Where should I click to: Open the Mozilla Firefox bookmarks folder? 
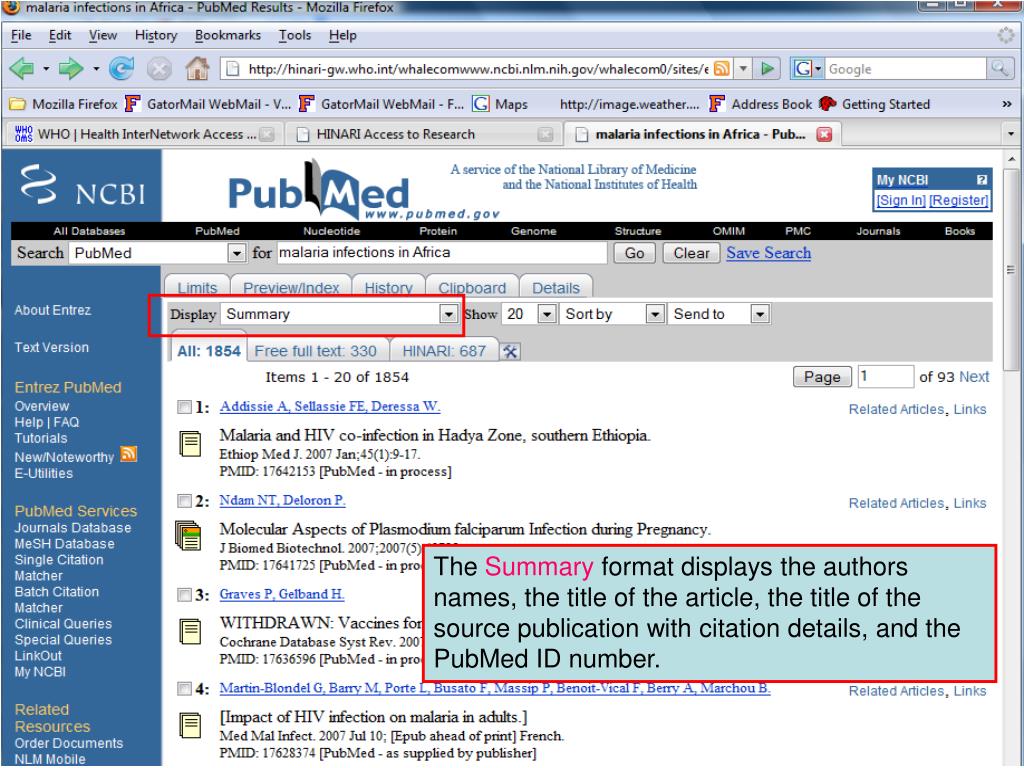(63, 104)
